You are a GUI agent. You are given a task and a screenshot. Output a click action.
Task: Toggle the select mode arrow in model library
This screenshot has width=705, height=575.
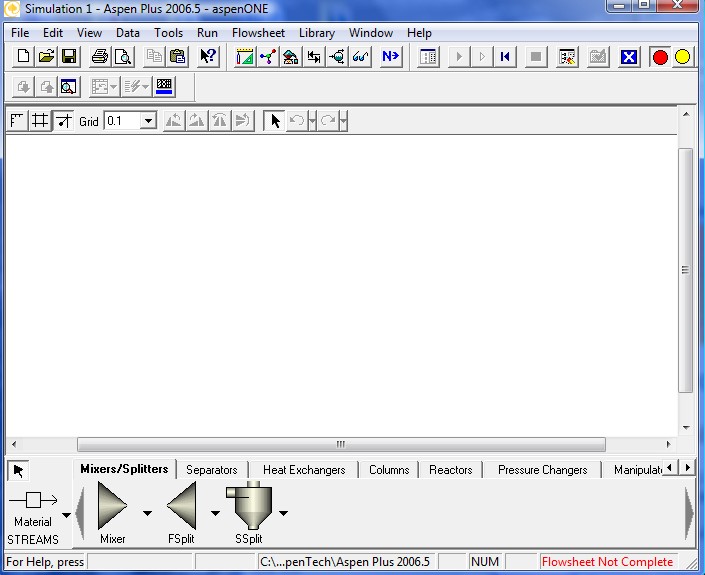coord(19,470)
